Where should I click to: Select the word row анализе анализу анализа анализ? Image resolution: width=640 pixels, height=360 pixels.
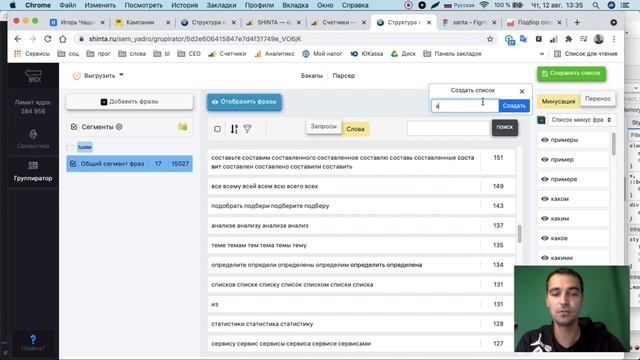361,226
